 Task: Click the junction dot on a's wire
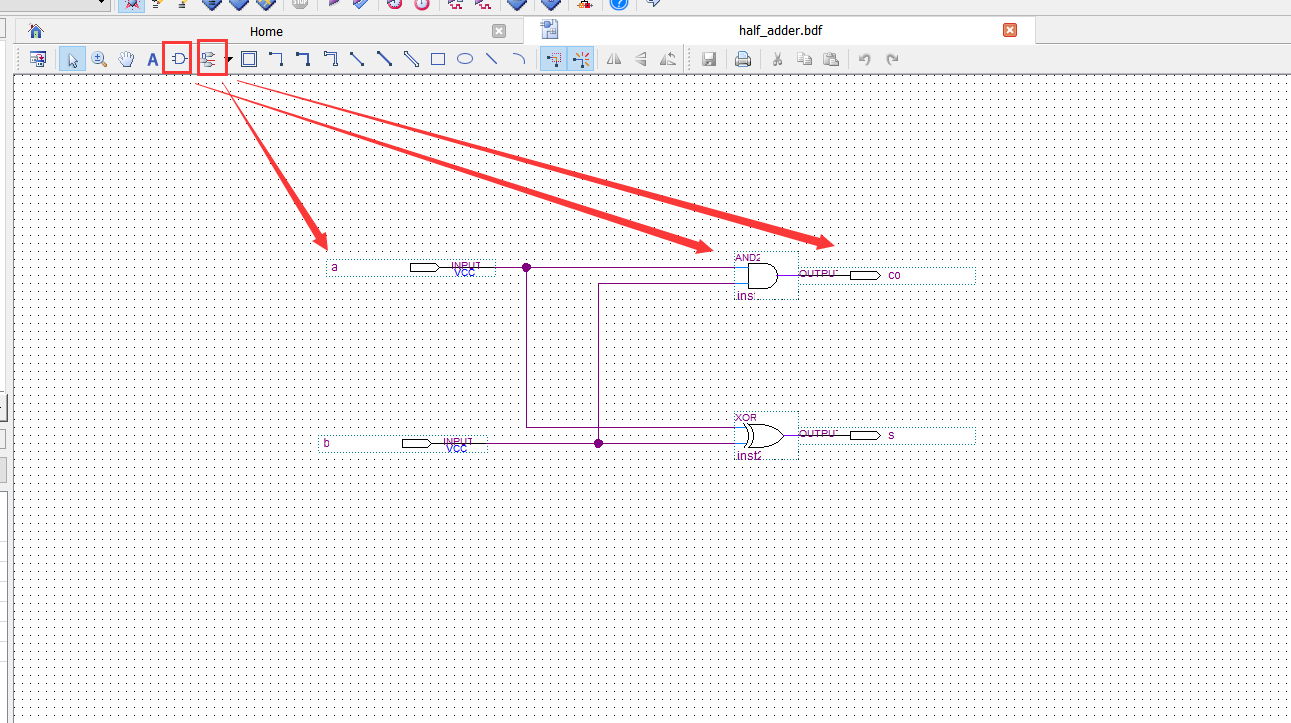click(526, 267)
